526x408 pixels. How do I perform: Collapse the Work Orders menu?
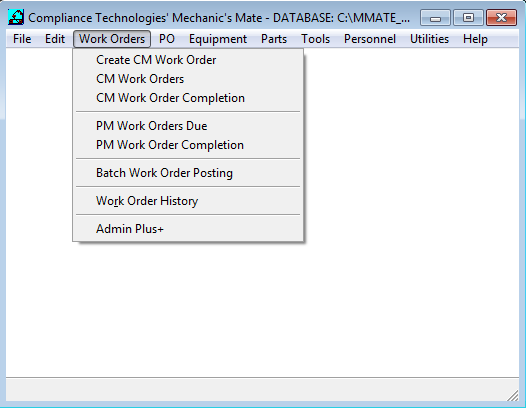112,39
